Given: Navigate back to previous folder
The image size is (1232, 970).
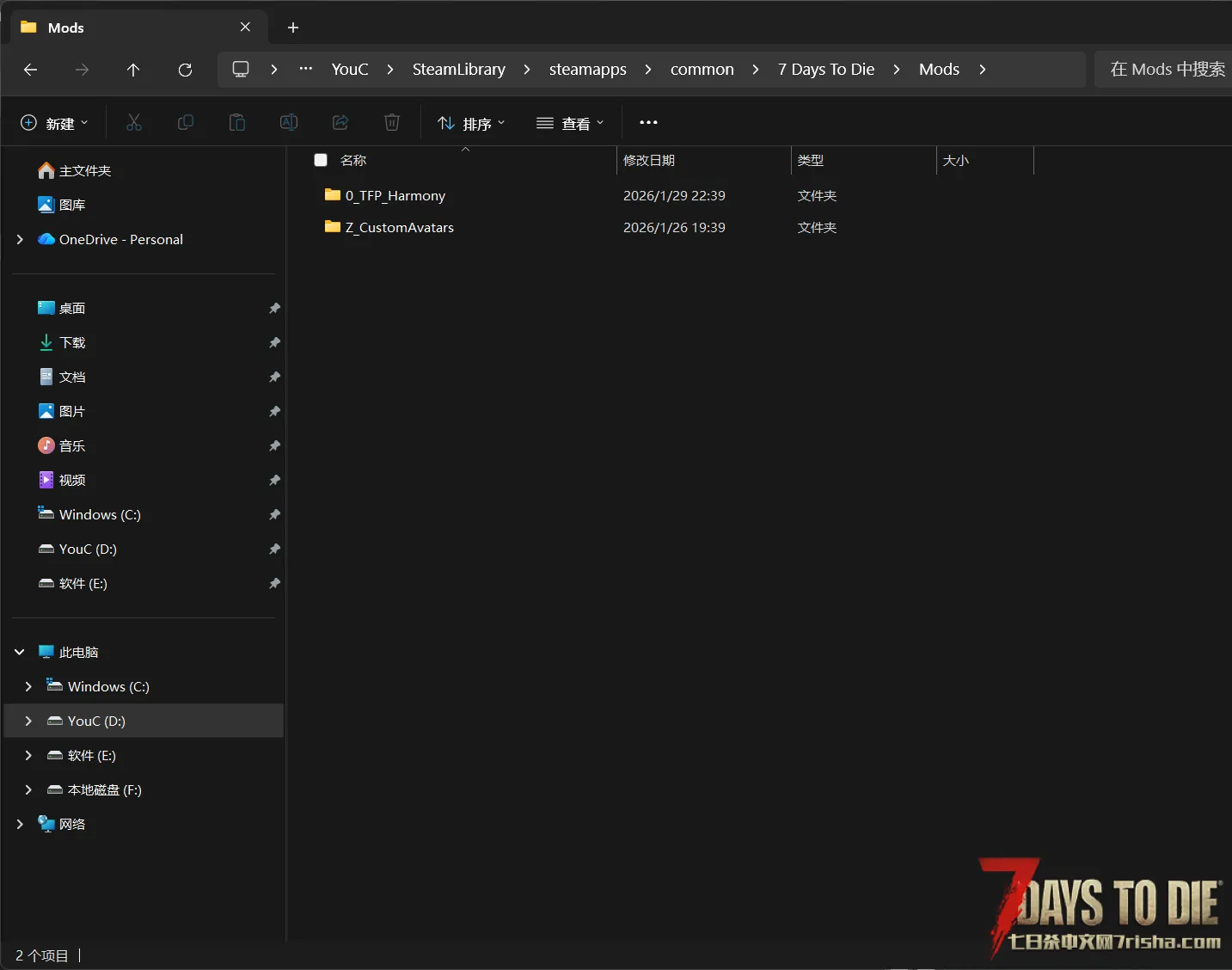Looking at the screenshot, I should click(31, 70).
